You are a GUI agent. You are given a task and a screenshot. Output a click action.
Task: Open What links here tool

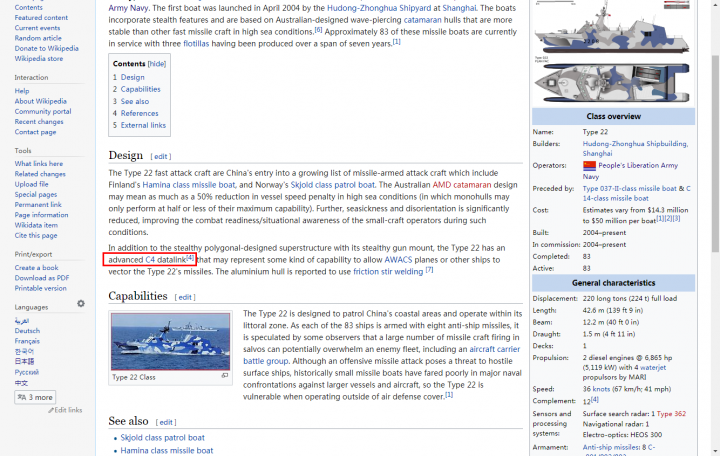coord(39,163)
